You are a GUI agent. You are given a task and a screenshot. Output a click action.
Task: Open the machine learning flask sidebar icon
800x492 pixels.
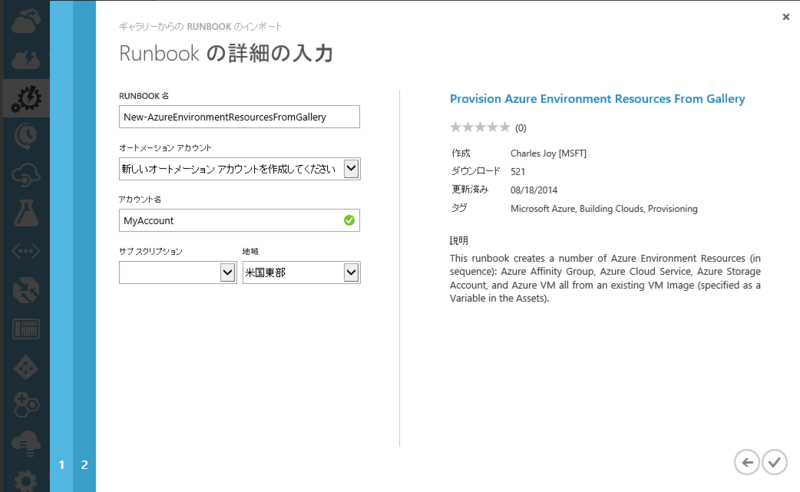point(26,213)
